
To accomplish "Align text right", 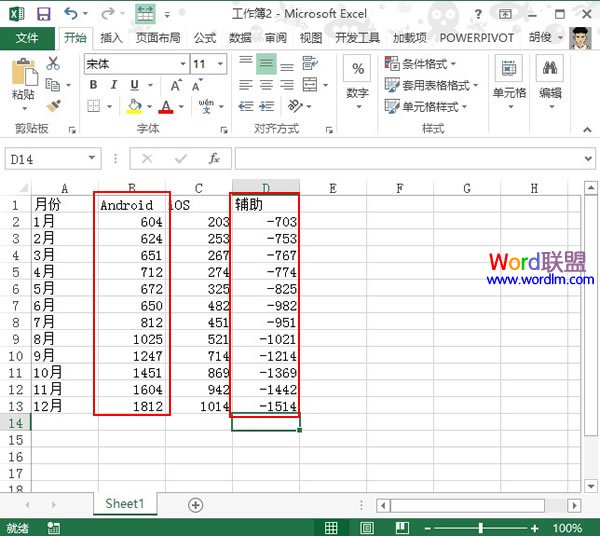I will point(287,85).
